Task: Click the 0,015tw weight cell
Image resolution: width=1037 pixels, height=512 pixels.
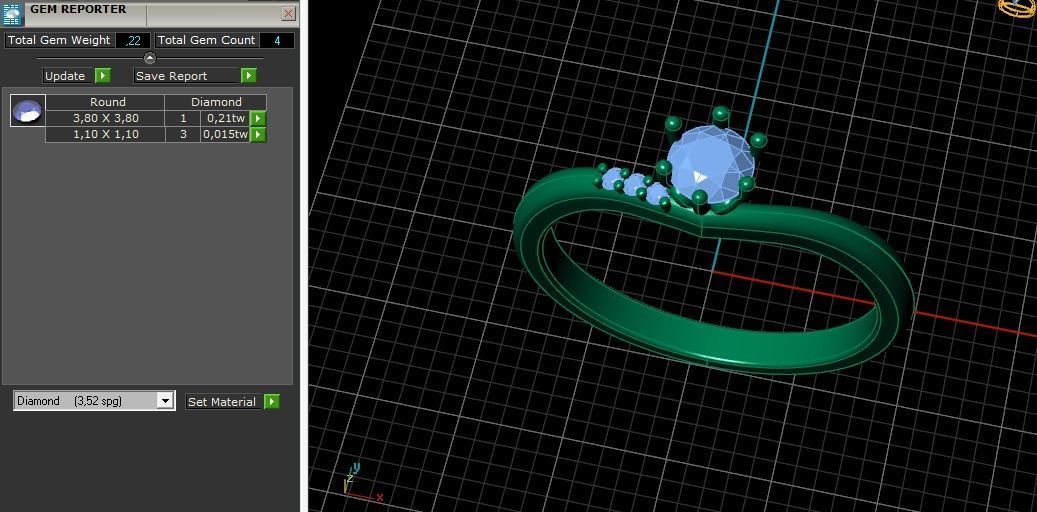Action: [225, 134]
